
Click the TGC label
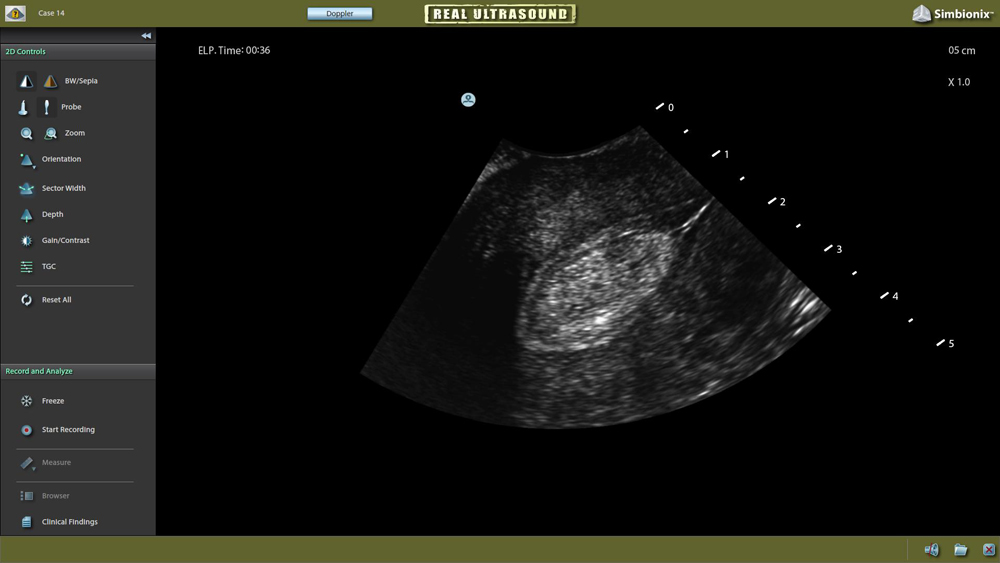tap(48, 267)
